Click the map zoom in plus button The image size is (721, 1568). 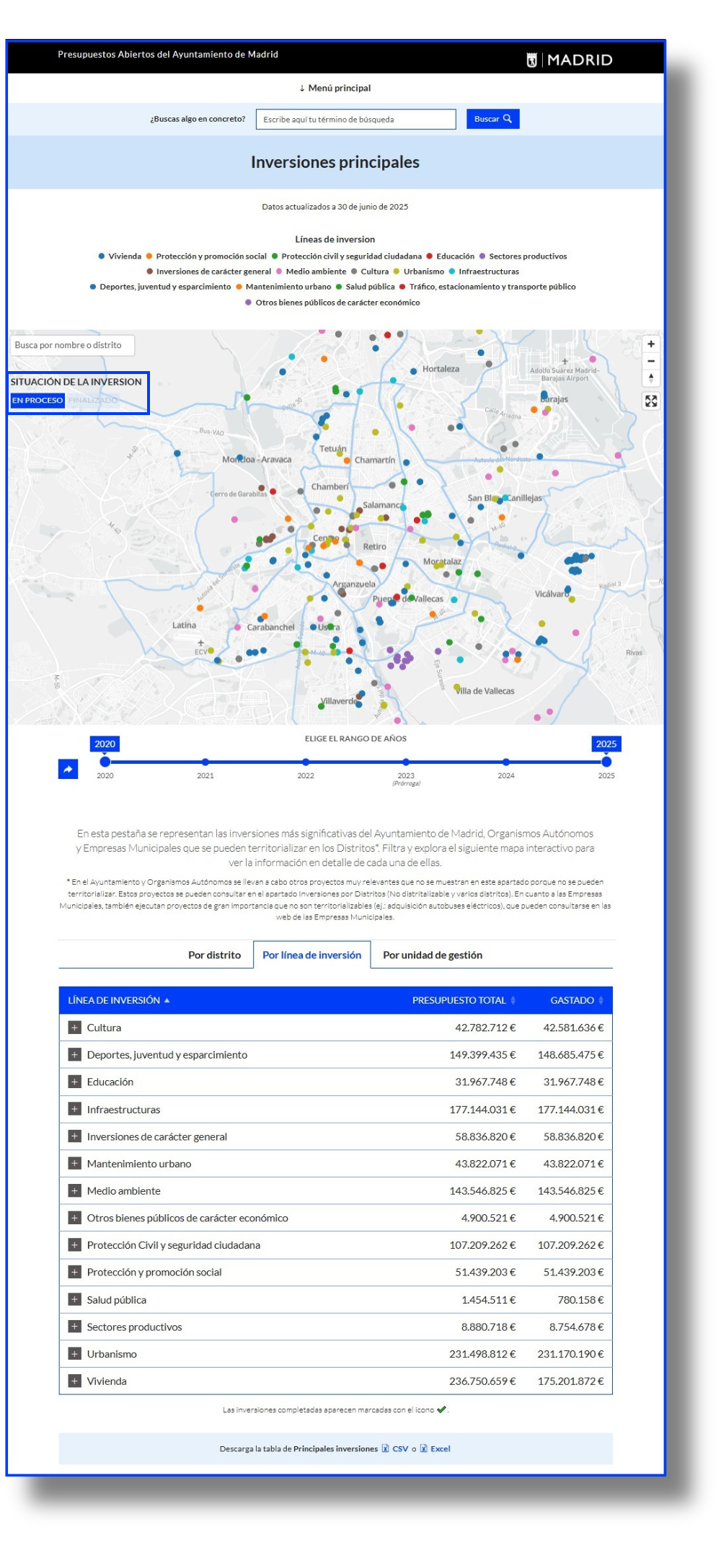(650, 344)
